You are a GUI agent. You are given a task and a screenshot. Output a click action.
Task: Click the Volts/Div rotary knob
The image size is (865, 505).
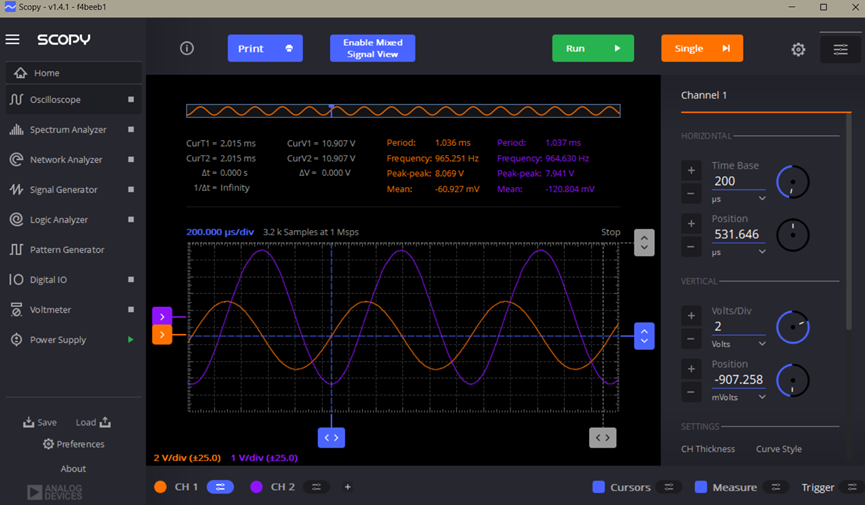tap(793, 327)
